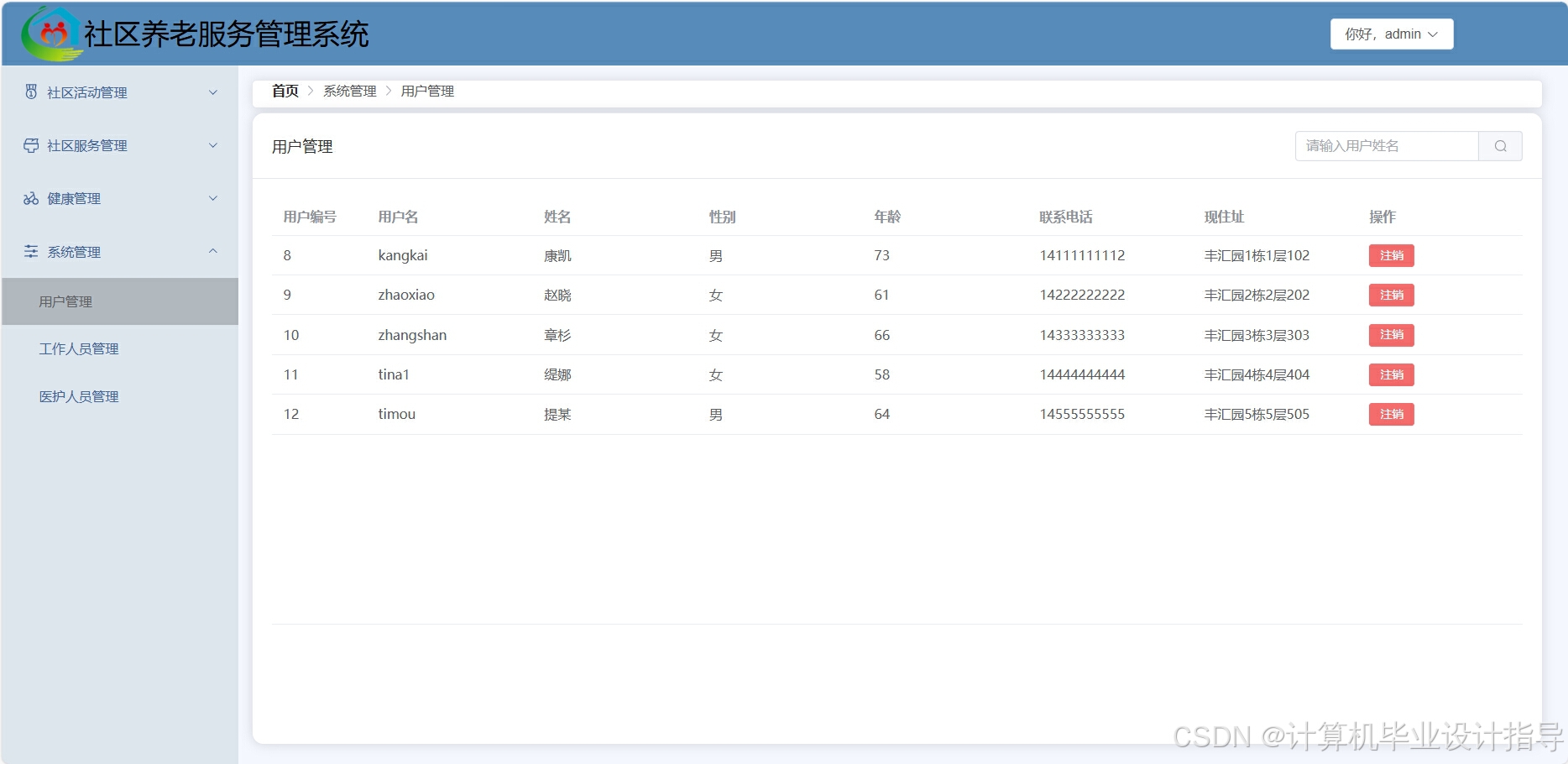Click the bicycle icon beside 健康管理
Image resolution: width=1568 pixels, height=764 pixels.
31,198
